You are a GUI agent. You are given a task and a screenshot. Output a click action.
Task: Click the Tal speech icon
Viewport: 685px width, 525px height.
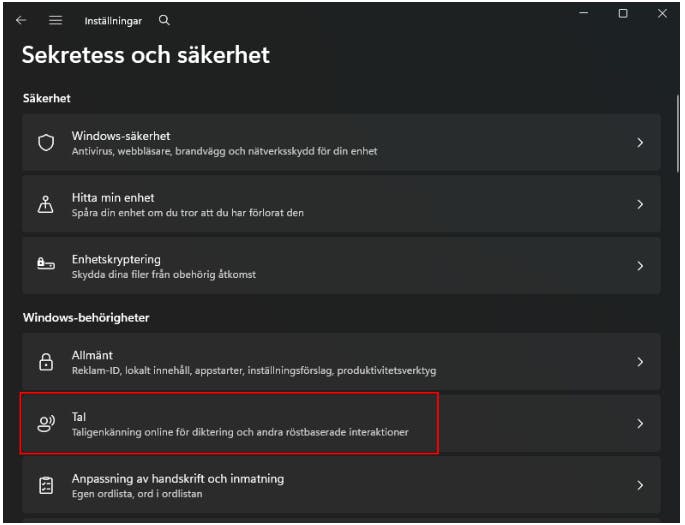coord(46,423)
